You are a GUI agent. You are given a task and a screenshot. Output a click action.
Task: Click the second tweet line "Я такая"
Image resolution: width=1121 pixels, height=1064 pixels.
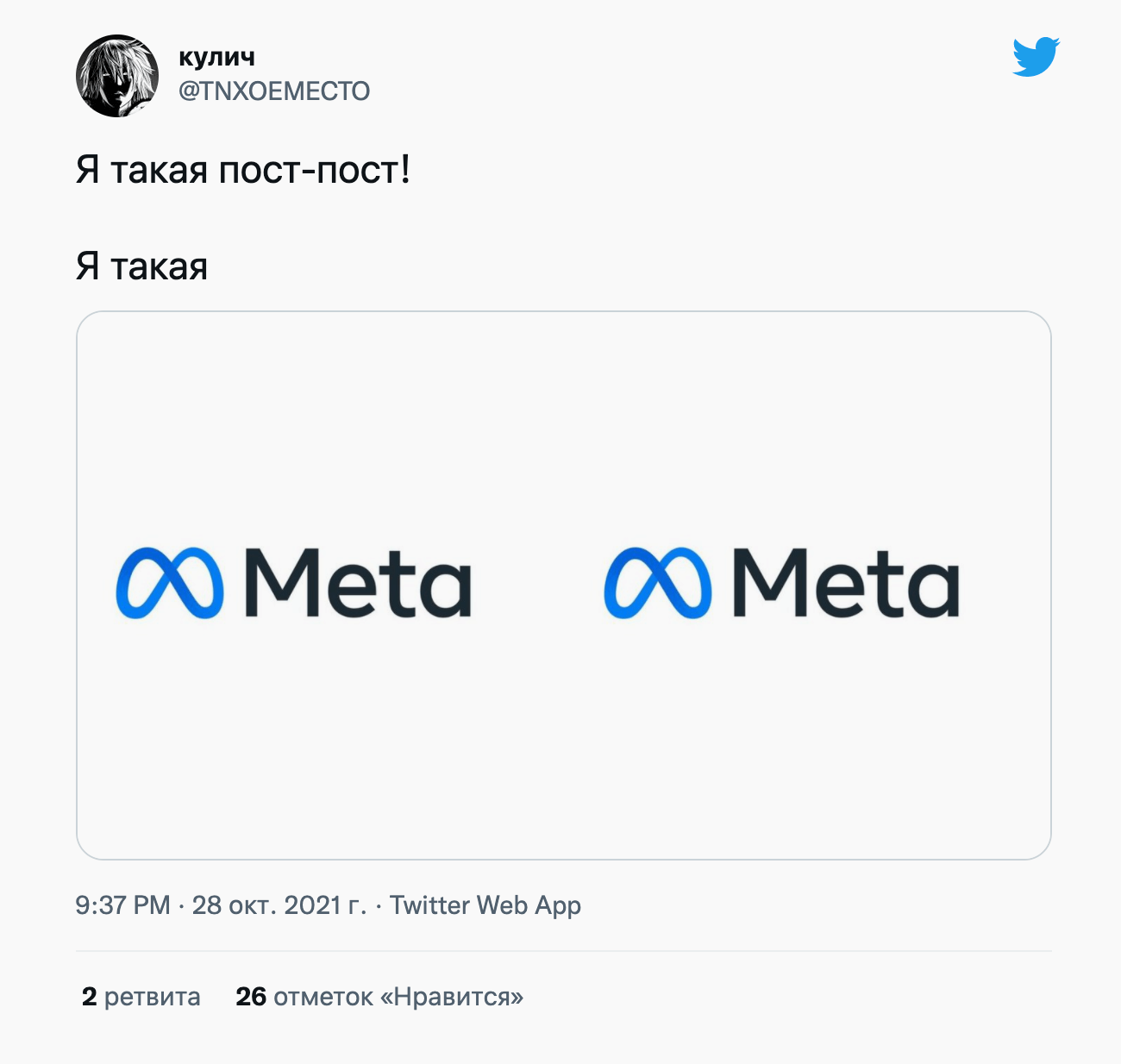[141, 266]
